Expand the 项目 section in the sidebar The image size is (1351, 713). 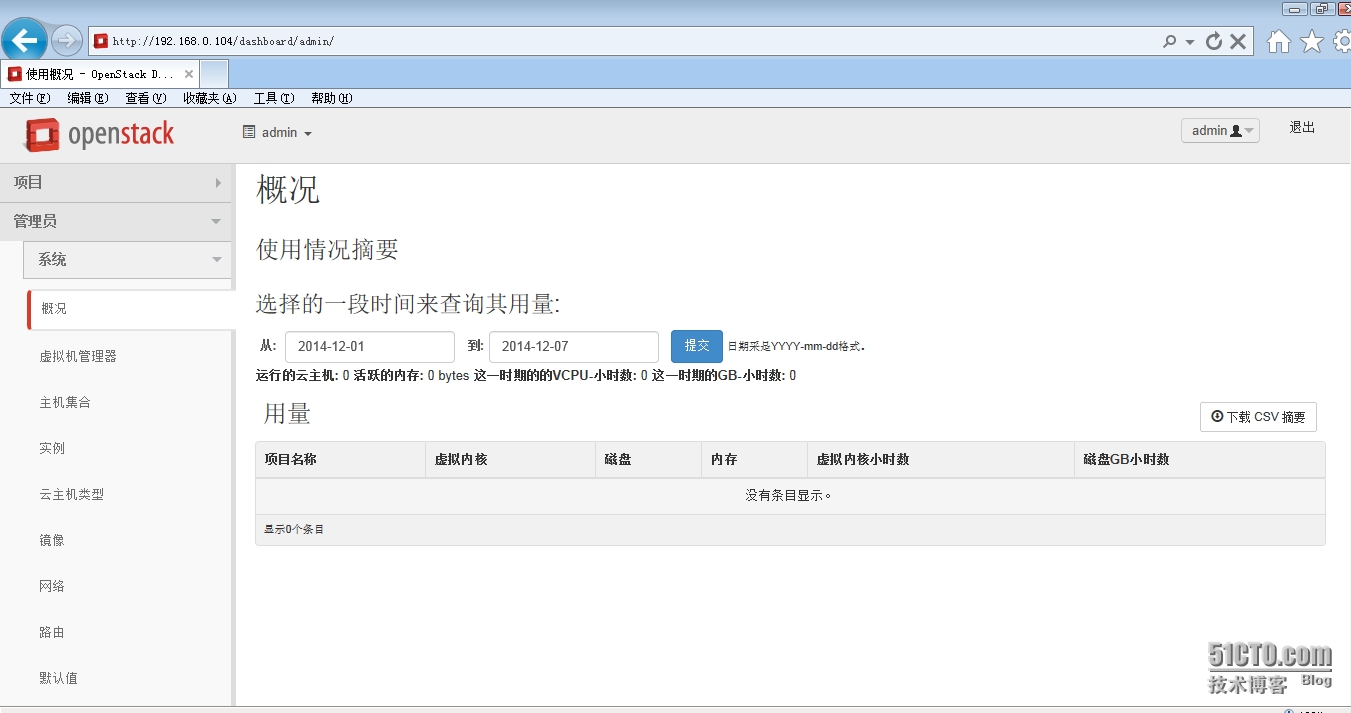point(115,182)
